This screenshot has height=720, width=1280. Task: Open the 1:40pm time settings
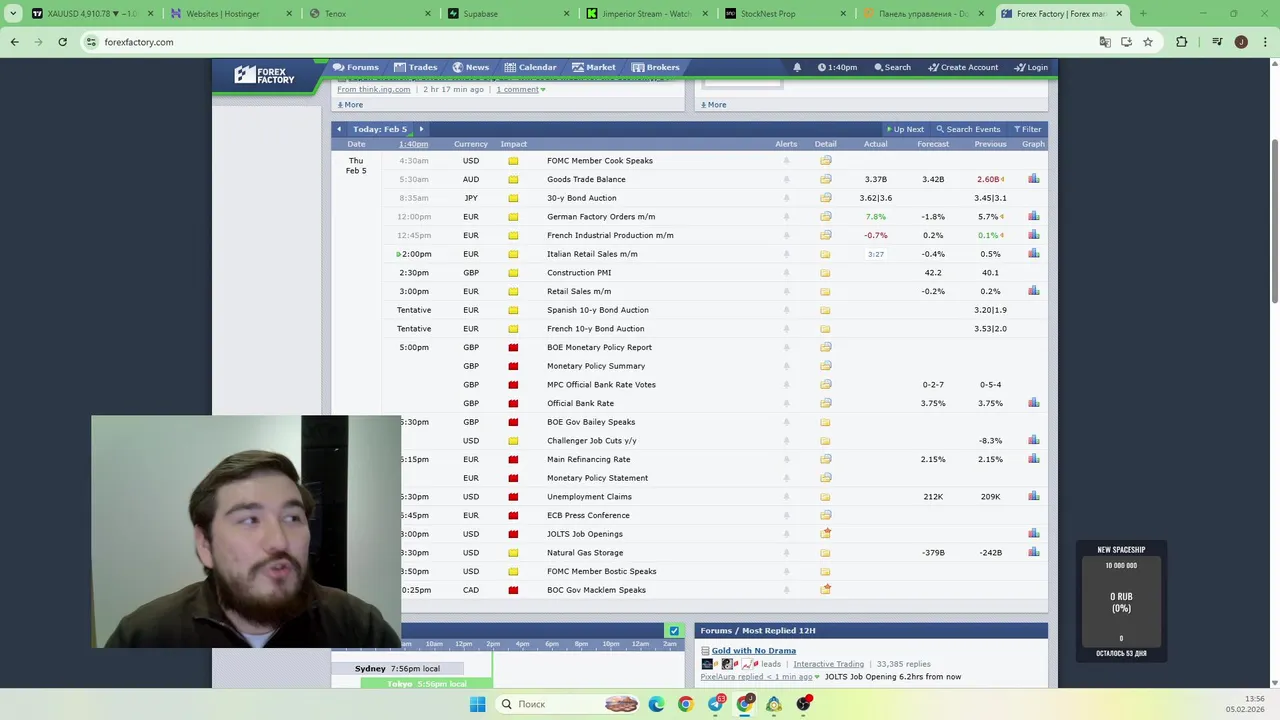point(837,67)
